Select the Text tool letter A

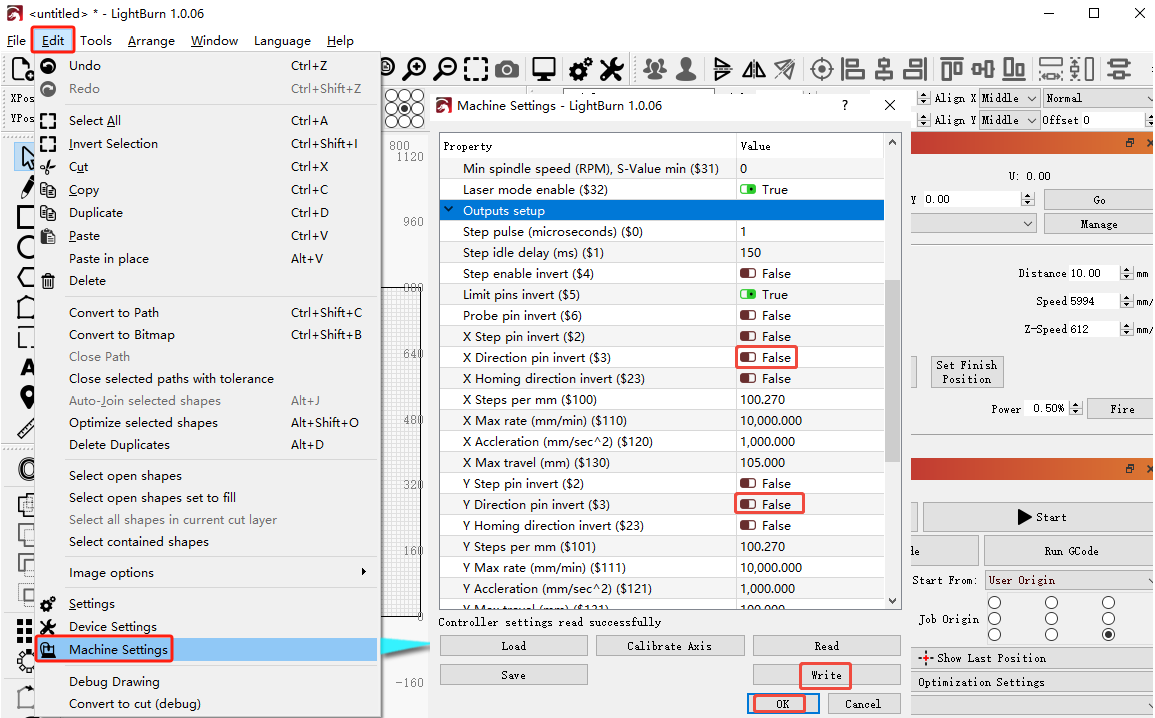(27, 367)
